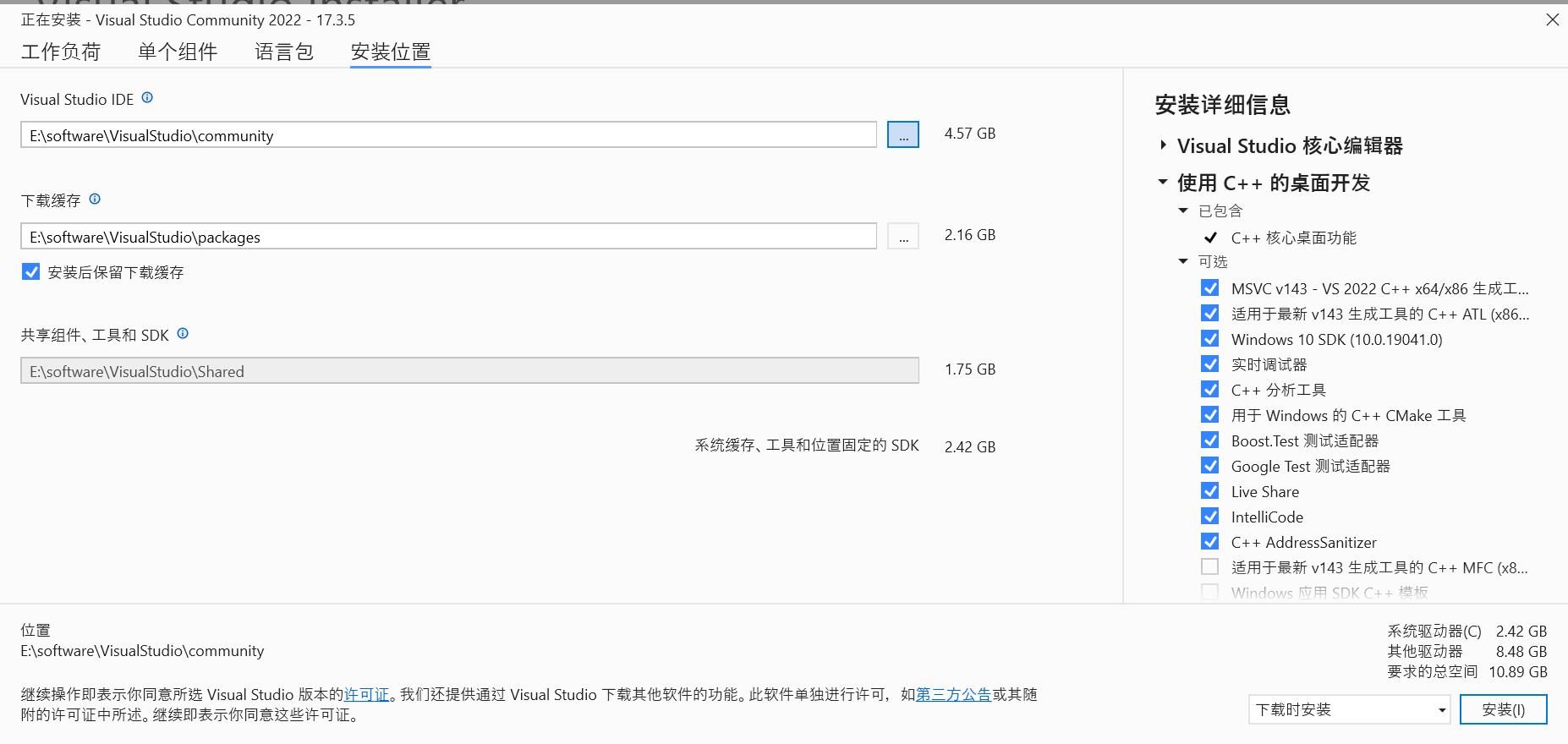Click Visual Studio IDE path input field
The image size is (1568, 744).
point(448,134)
